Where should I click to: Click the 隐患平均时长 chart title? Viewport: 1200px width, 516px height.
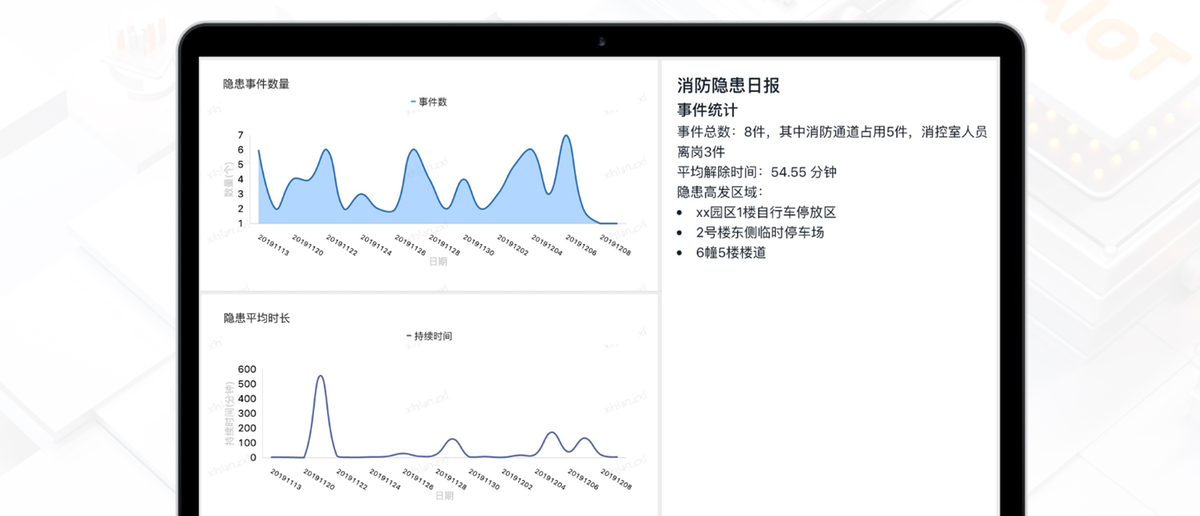[x=256, y=318]
